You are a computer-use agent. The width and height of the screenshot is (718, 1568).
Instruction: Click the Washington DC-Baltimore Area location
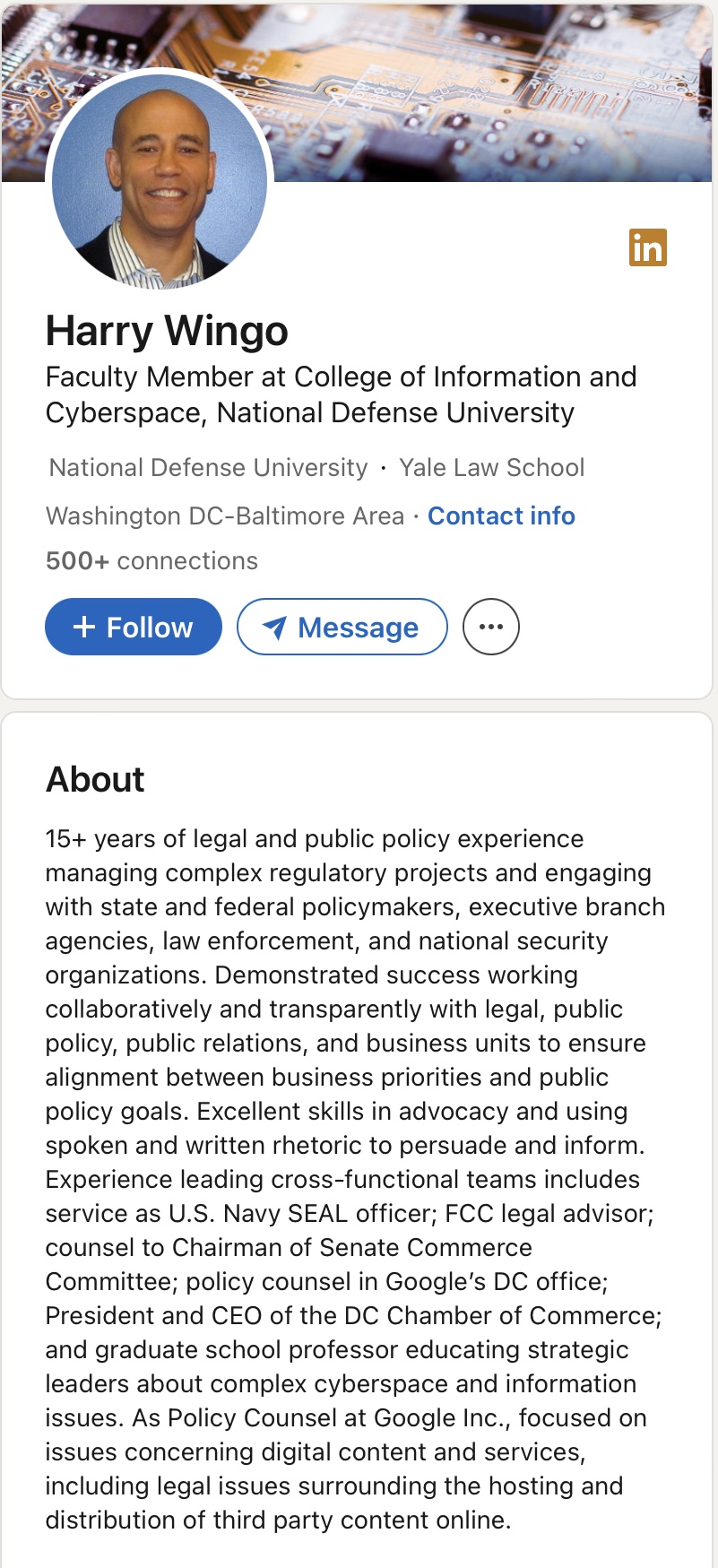click(x=225, y=516)
